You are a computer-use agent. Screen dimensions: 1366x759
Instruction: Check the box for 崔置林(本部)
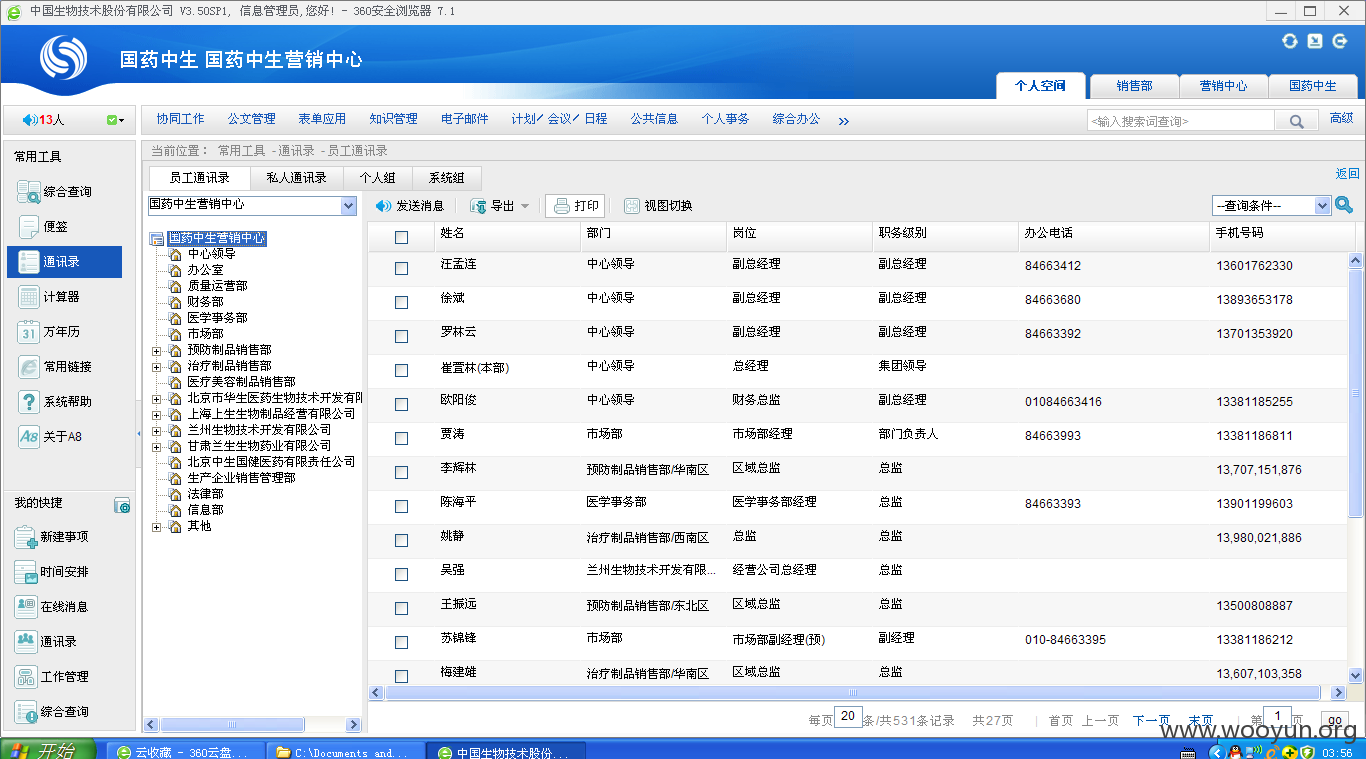click(x=401, y=370)
